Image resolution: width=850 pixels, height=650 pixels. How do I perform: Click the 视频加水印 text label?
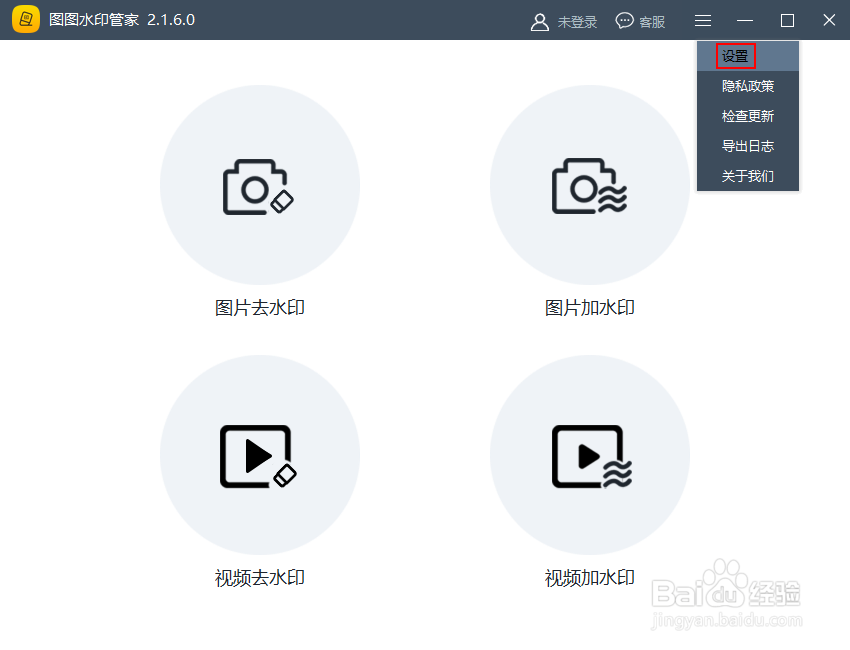[x=590, y=577]
